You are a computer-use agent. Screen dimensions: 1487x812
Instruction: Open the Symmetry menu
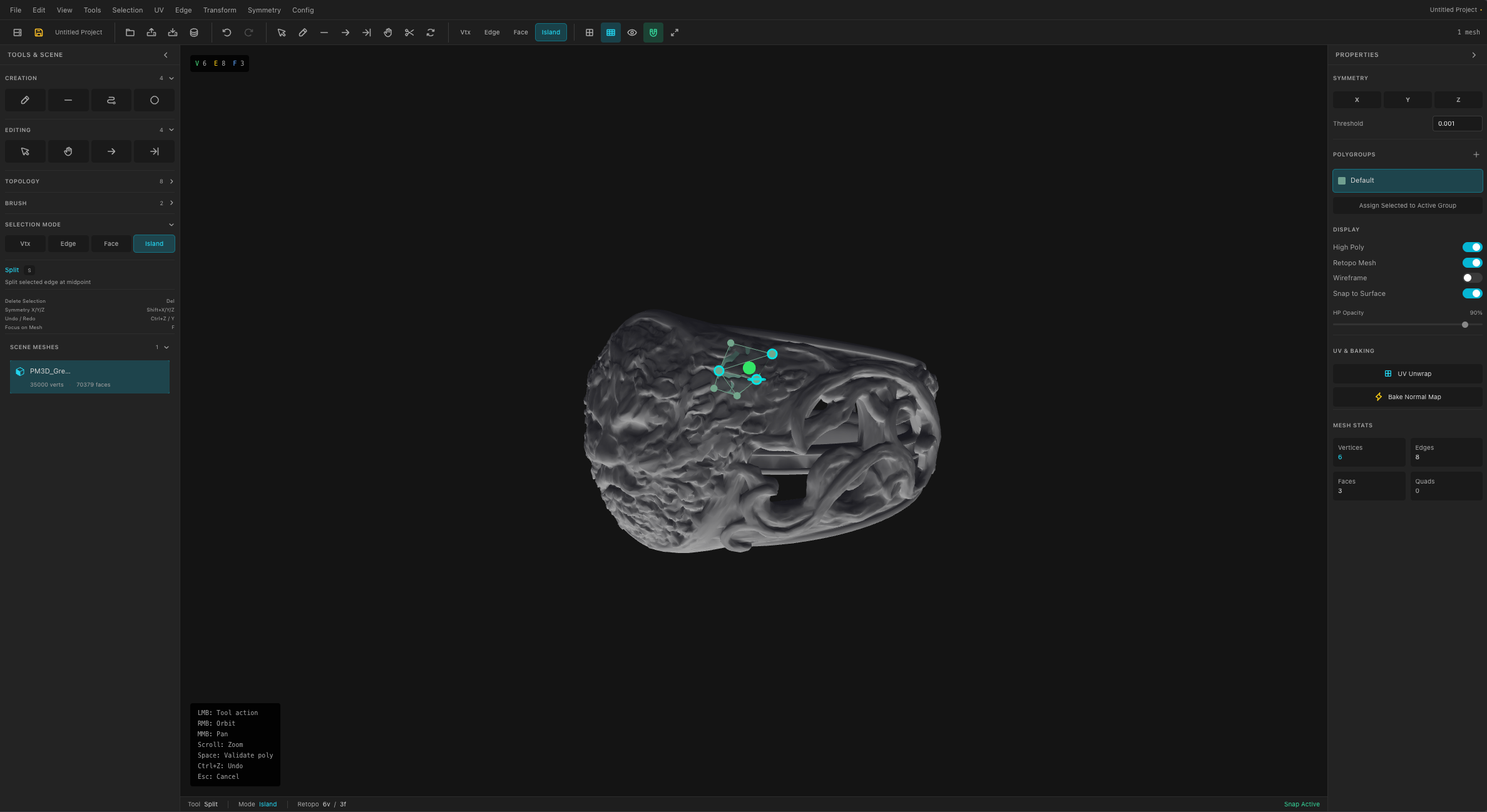point(263,10)
